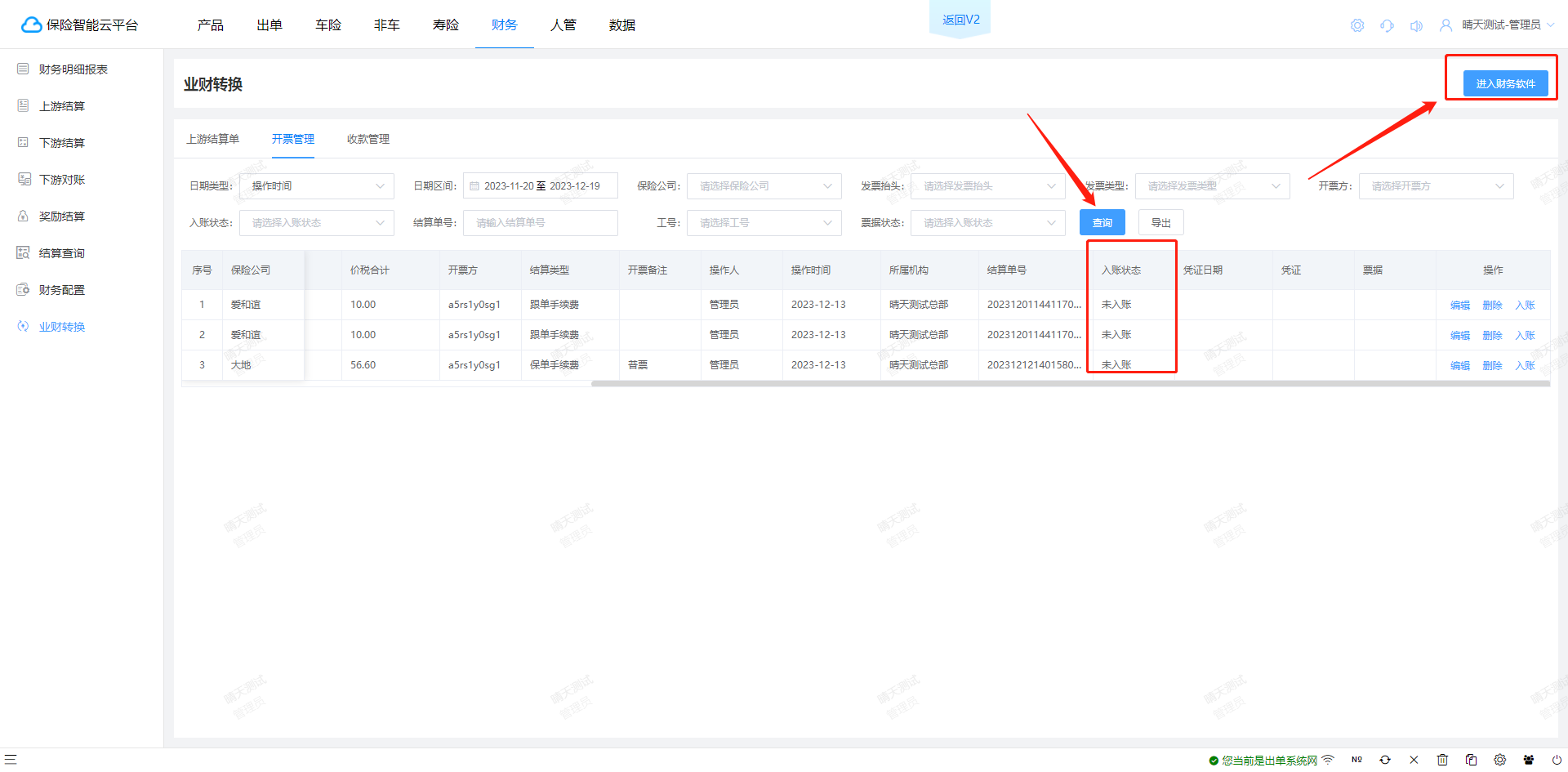Image resolution: width=1568 pixels, height=772 pixels.
Task: Open the 工号 dropdown
Action: tap(764, 223)
